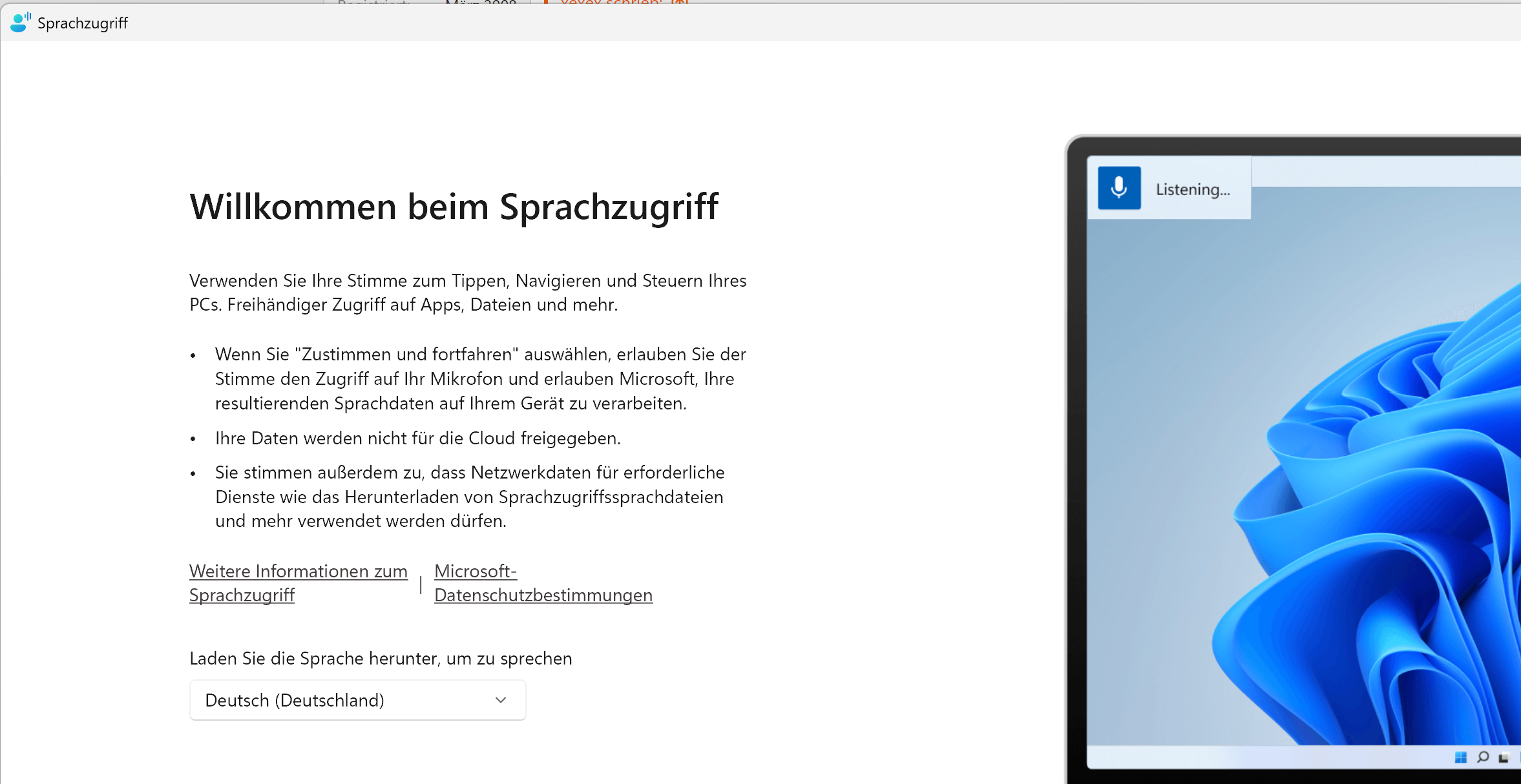Click the Listening... text in the preview
The image size is (1521, 784).
pos(1193,189)
